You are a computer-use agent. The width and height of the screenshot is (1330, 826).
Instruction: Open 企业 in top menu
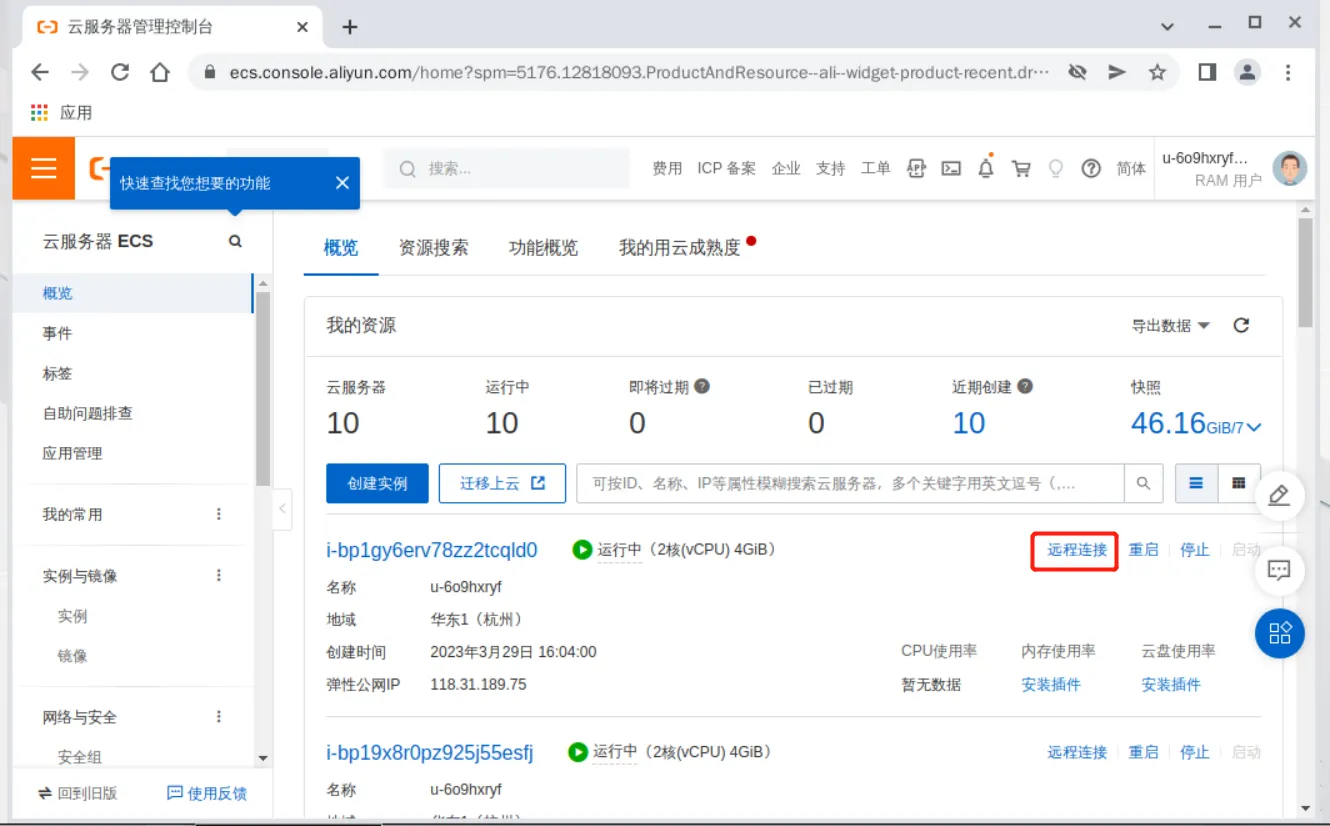pos(786,168)
